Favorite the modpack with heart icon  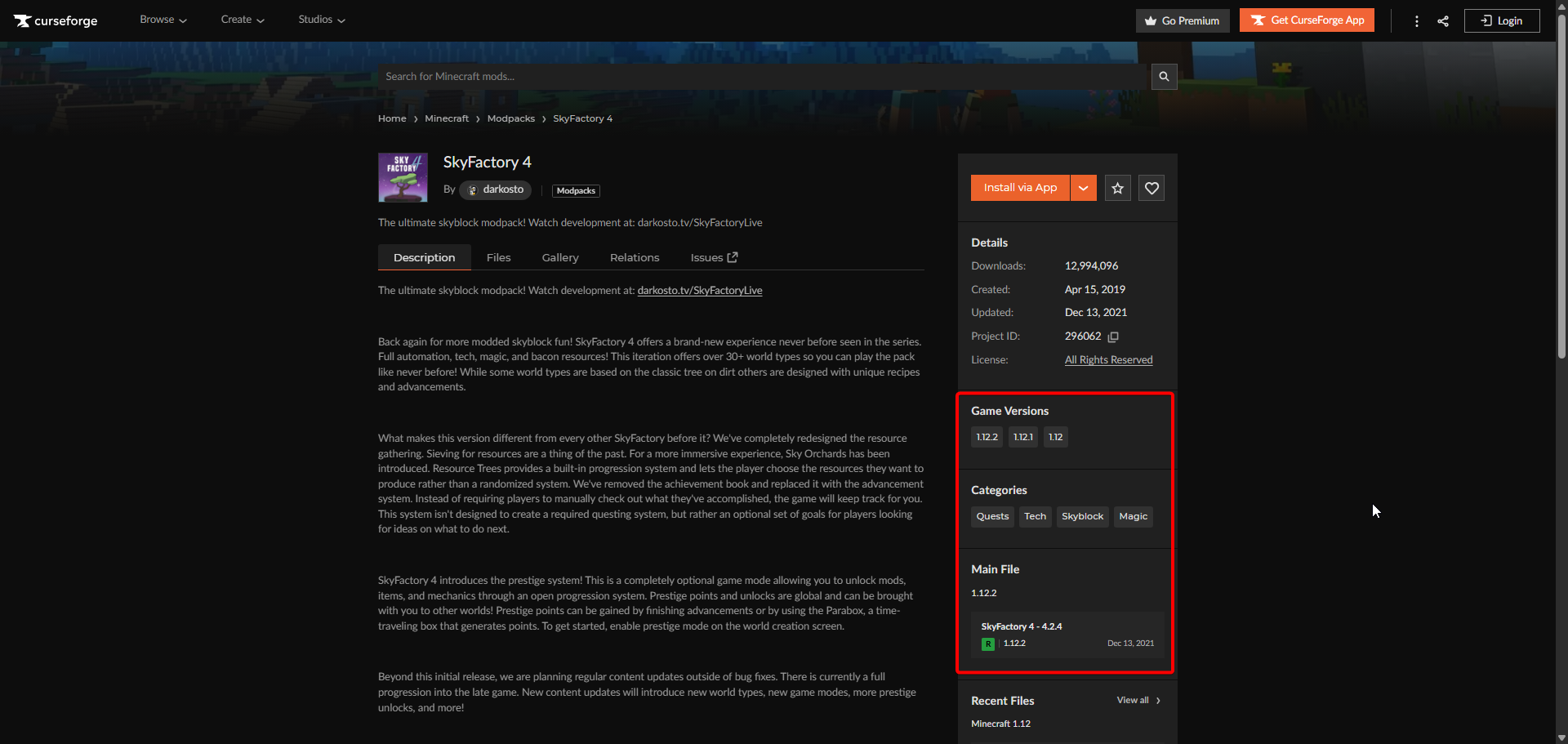(x=1151, y=189)
